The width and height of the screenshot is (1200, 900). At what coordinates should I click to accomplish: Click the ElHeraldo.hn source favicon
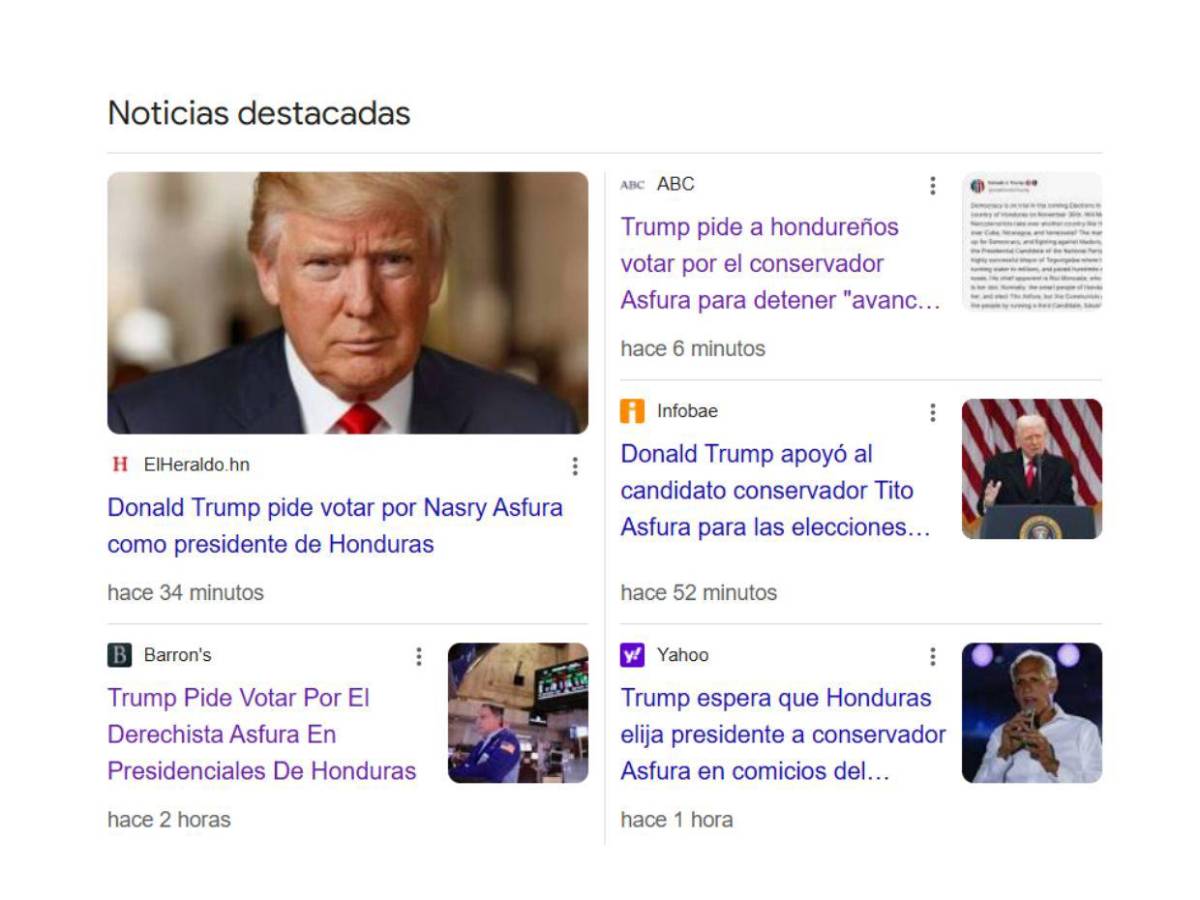[x=119, y=464]
